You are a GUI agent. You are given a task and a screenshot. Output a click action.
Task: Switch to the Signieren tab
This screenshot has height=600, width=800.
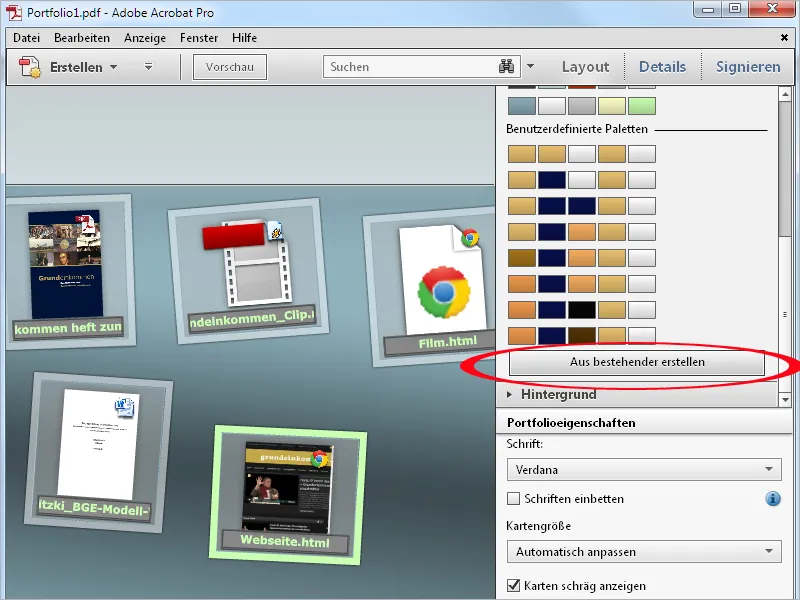tap(748, 67)
